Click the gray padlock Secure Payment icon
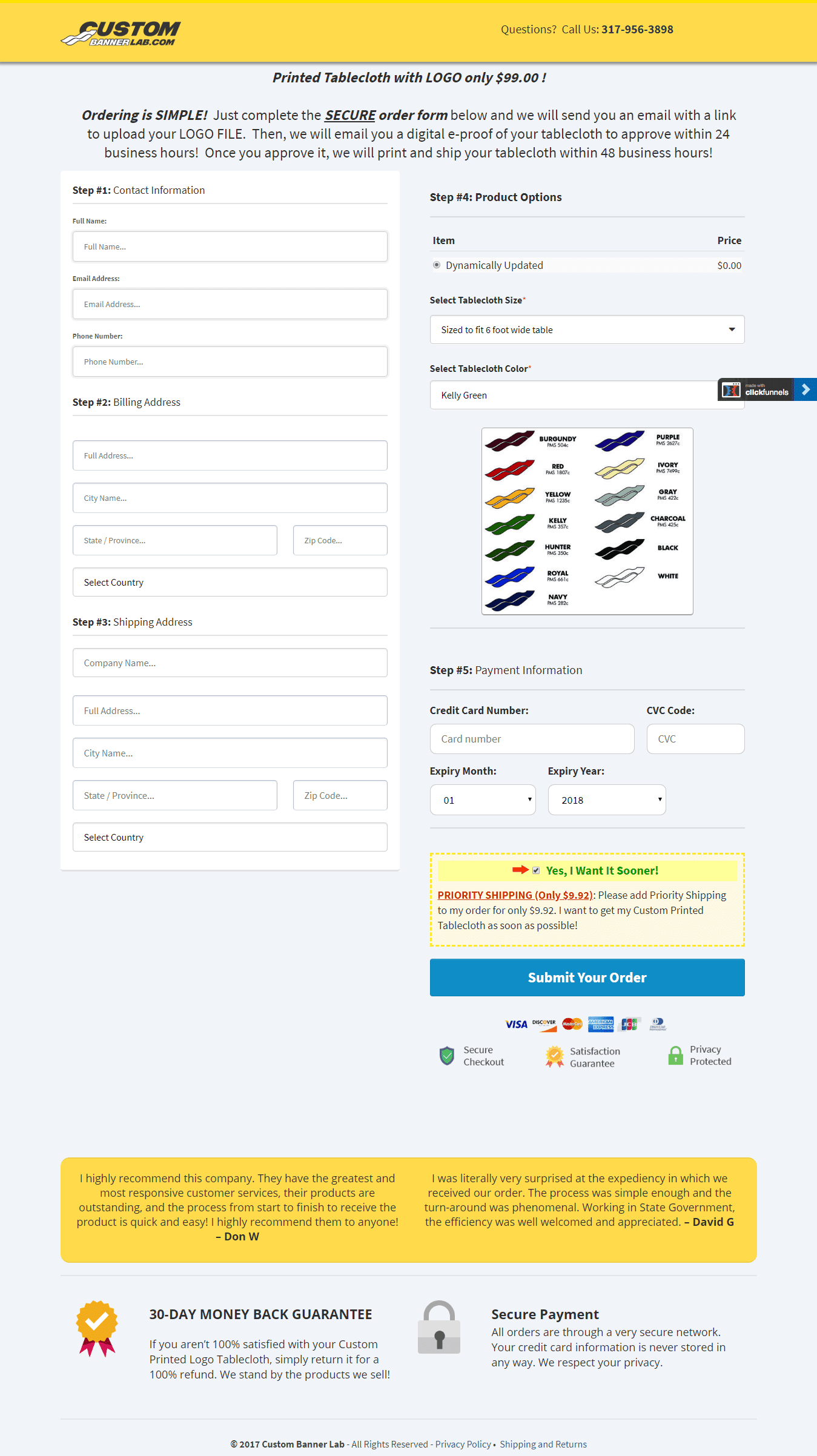This screenshot has width=817, height=1456. (439, 1327)
